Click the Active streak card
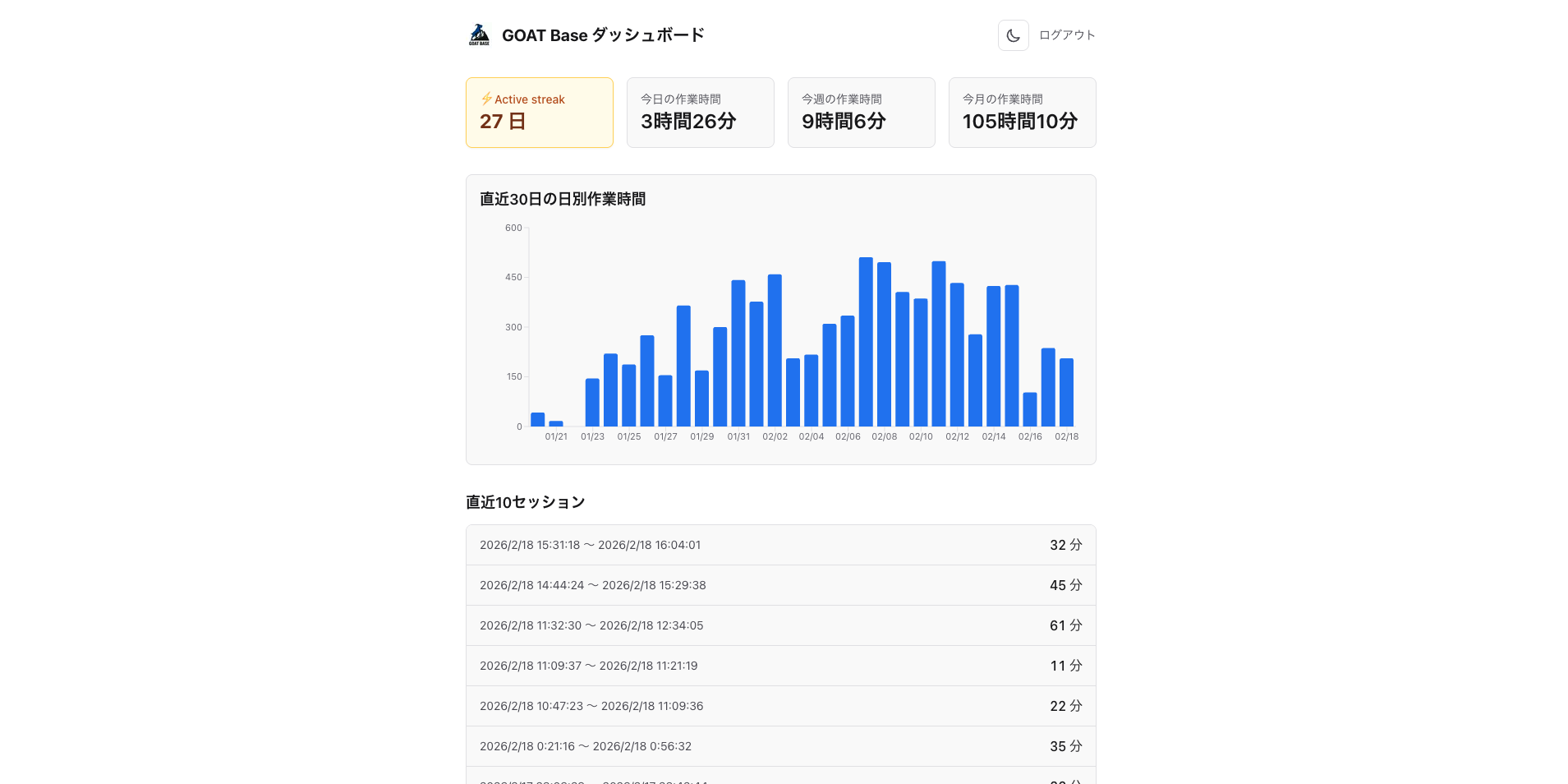The image size is (1568, 784). (539, 113)
